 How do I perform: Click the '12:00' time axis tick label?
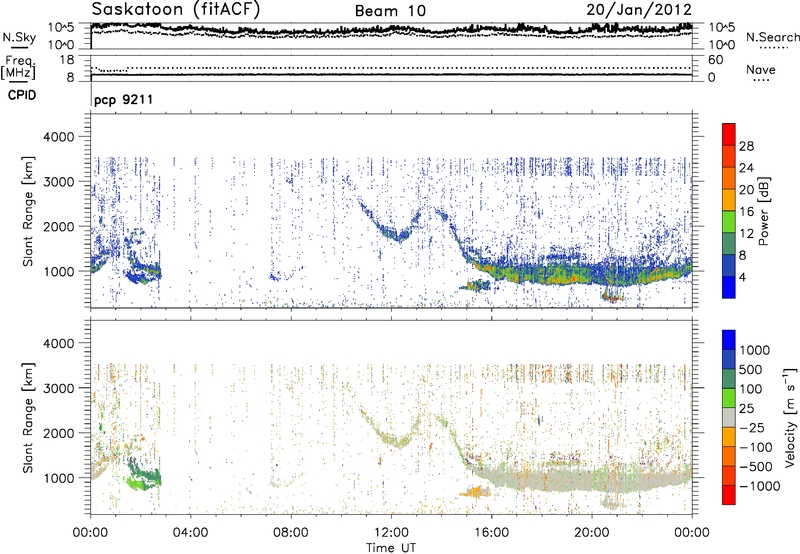click(x=391, y=533)
